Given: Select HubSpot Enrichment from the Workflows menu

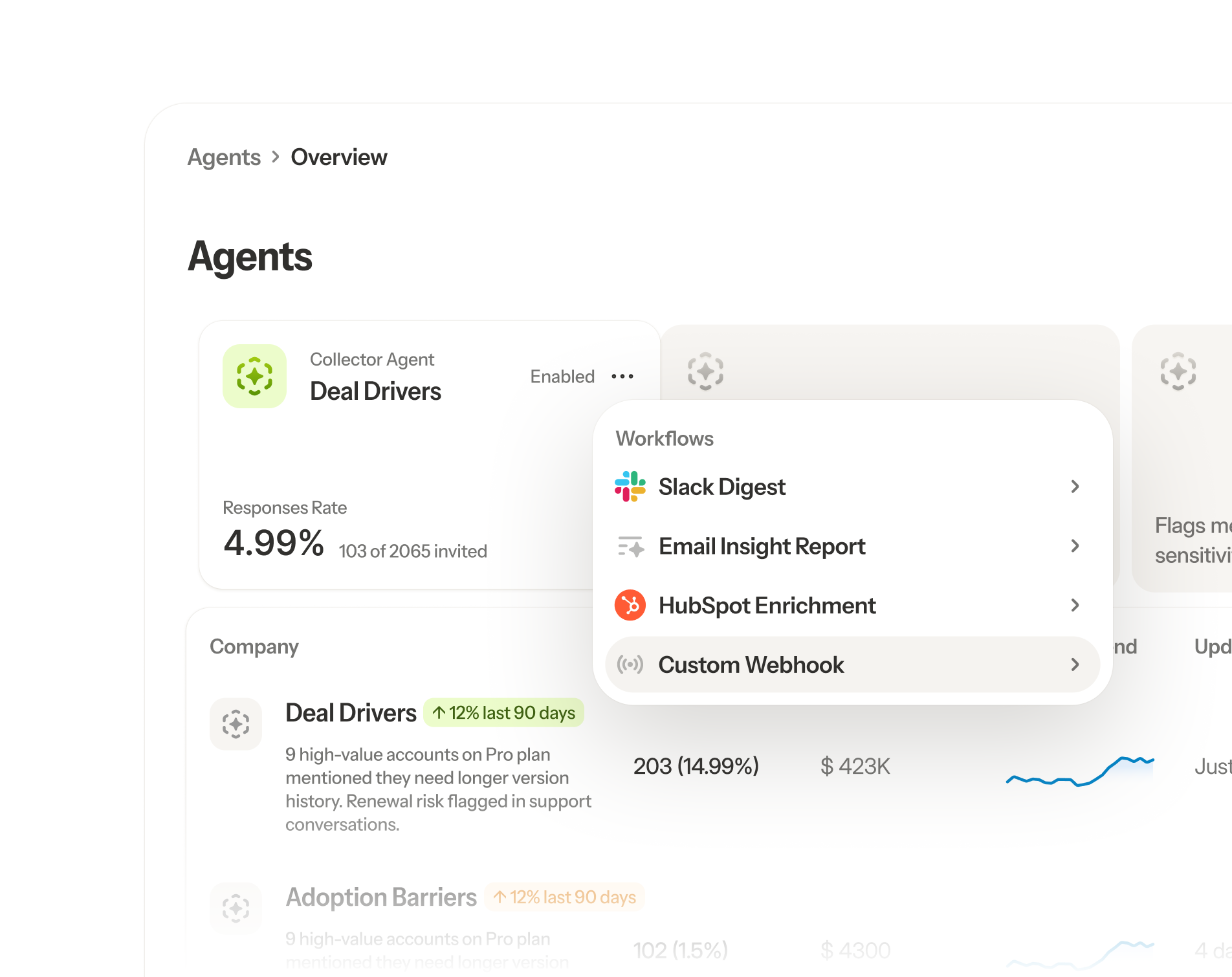Looking at the screenshot, I should [766, 605].
